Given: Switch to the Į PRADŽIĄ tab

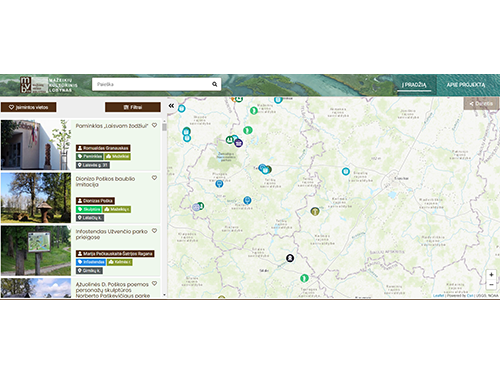Looking at the screenshot, I should 414,85.
